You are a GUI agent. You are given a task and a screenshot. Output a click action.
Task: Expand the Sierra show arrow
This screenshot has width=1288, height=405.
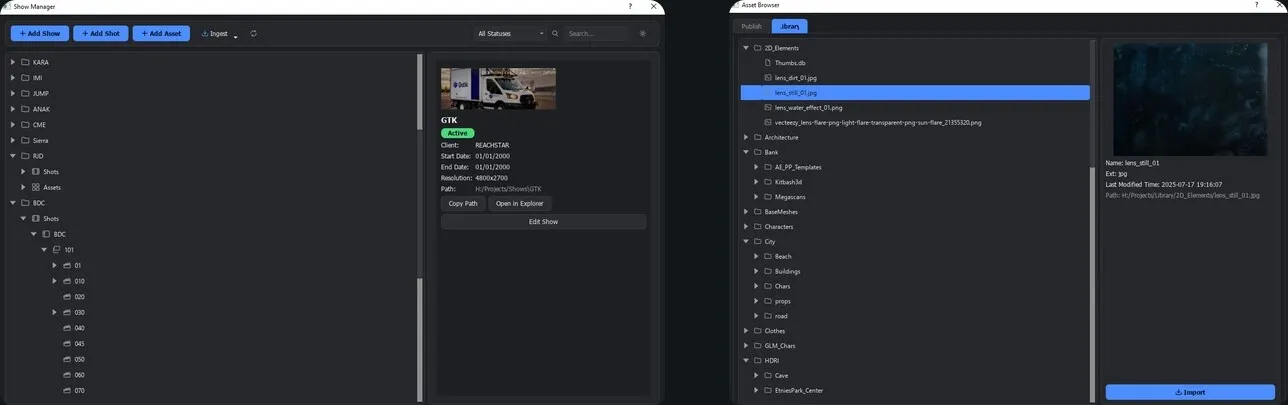click(12, 140)
